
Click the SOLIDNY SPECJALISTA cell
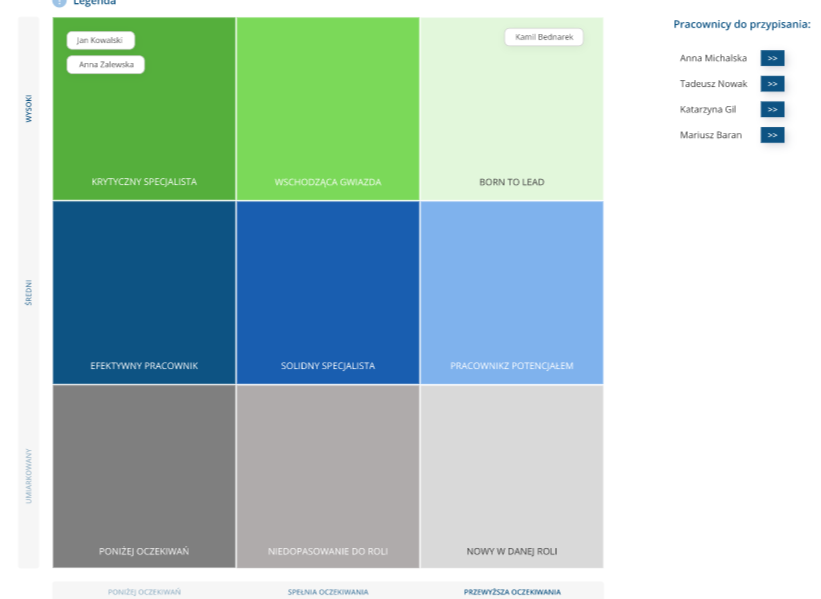(x=328, y=293)
